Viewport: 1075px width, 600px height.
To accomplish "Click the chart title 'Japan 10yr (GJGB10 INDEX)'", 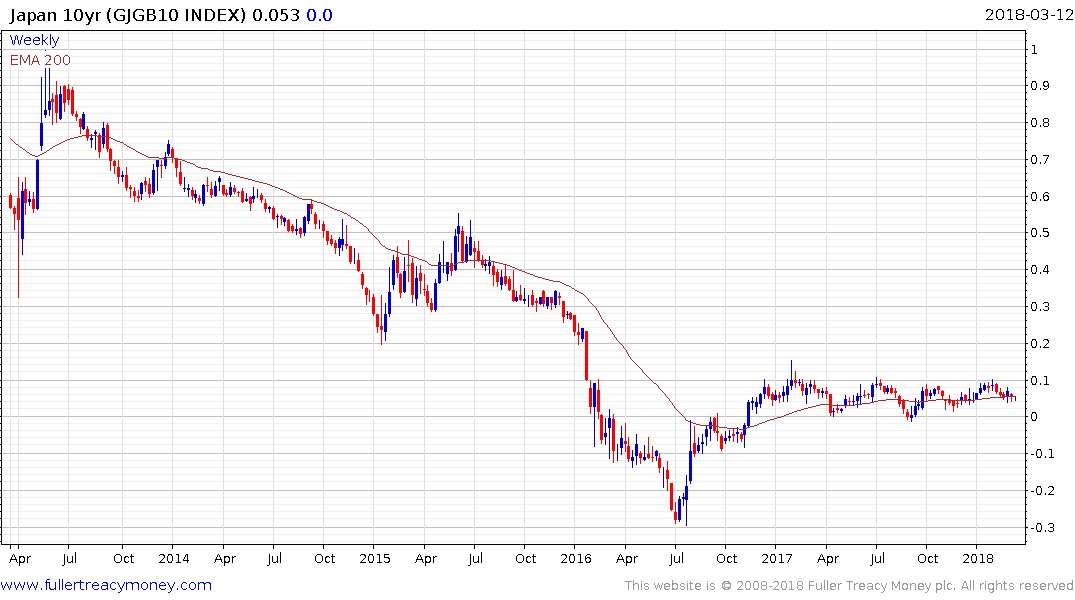I will [x=128, y=15].
